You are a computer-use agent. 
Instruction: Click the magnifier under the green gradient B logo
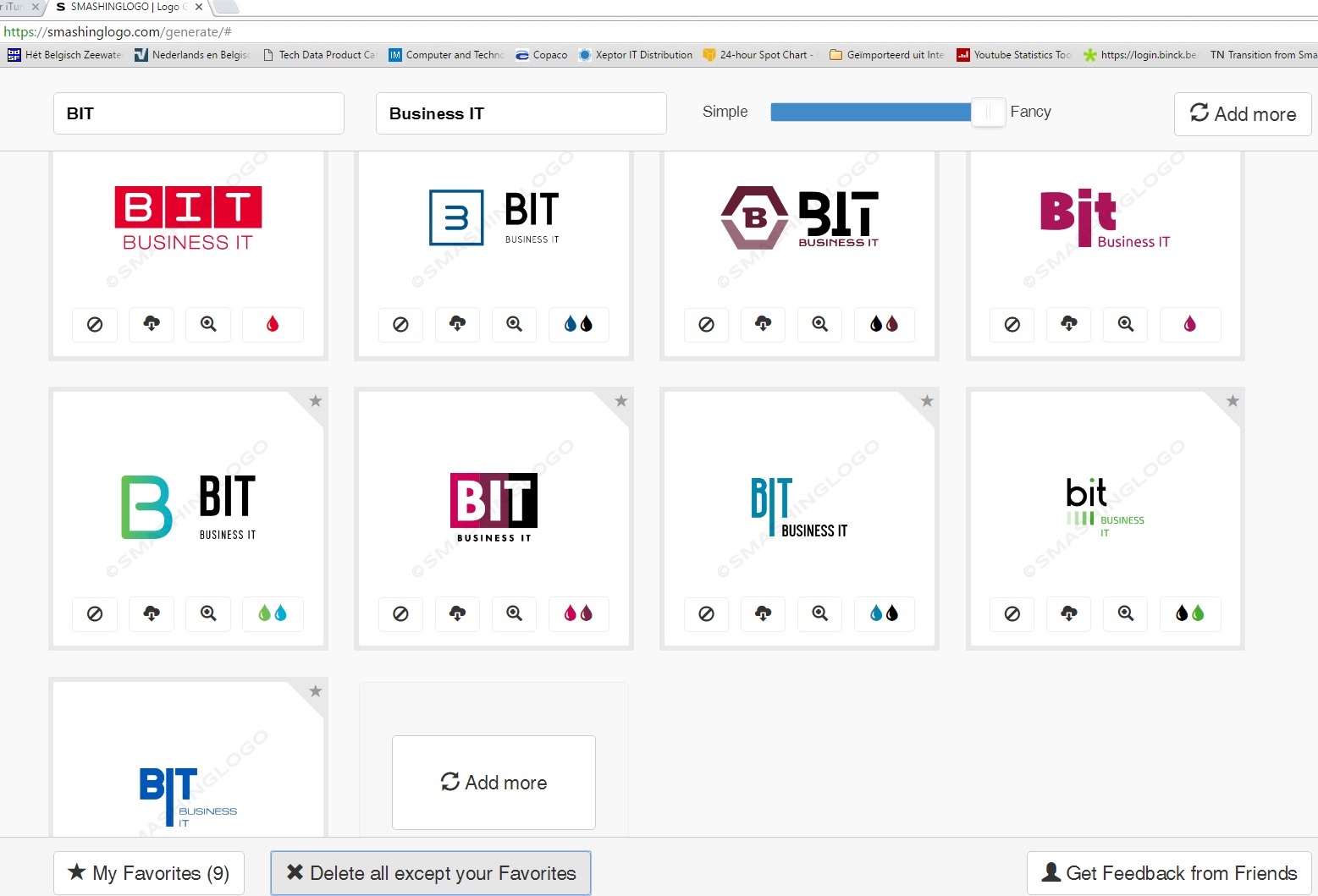208,614
